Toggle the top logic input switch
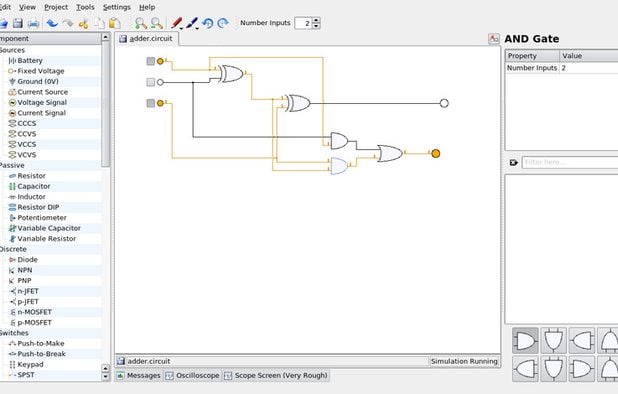Screen dimensions: 618x394 coord(151,61)
